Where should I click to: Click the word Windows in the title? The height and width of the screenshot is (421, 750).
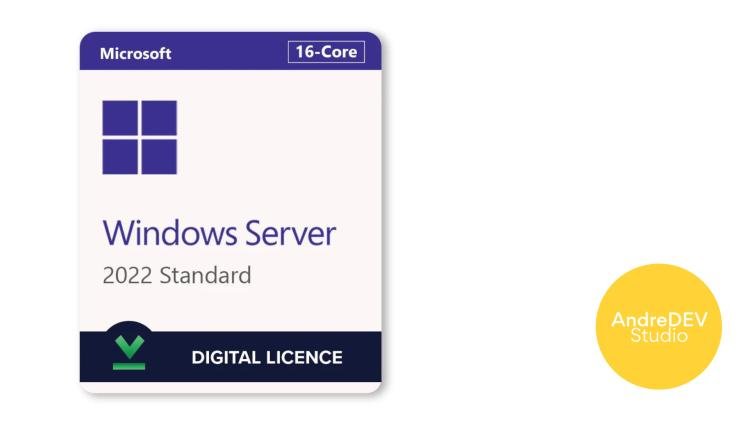(x=170, y=233)
